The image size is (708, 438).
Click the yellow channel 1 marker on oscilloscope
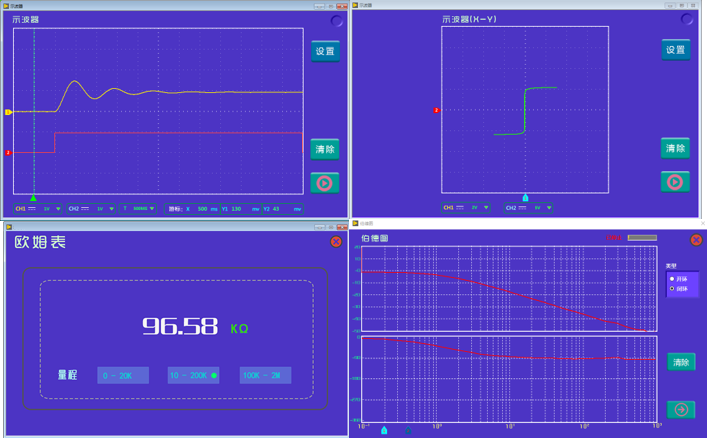pyautogui.click(x=8, y=112)
